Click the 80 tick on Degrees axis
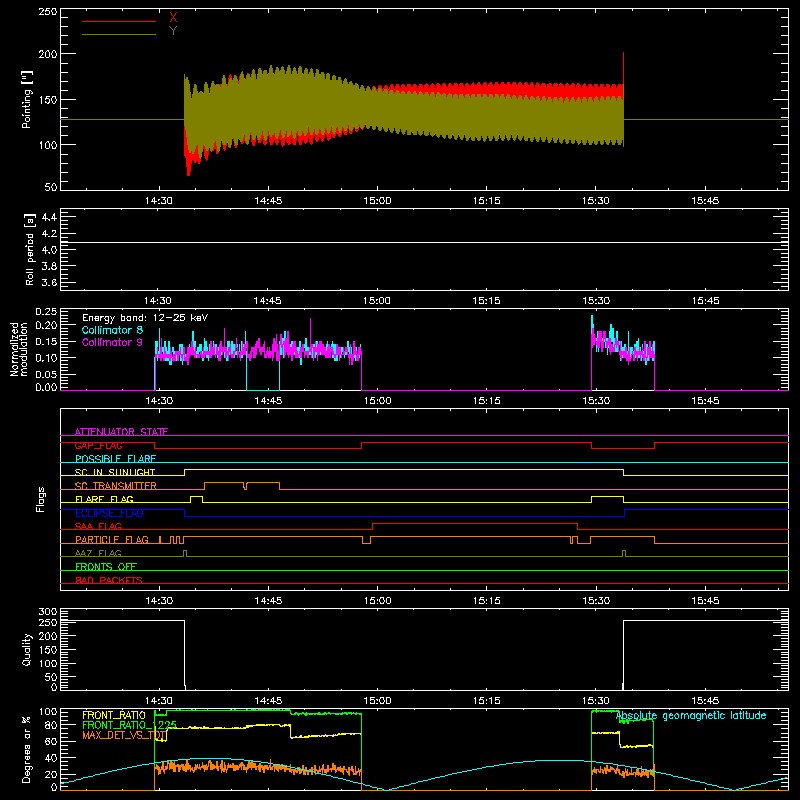 (51, 725)
